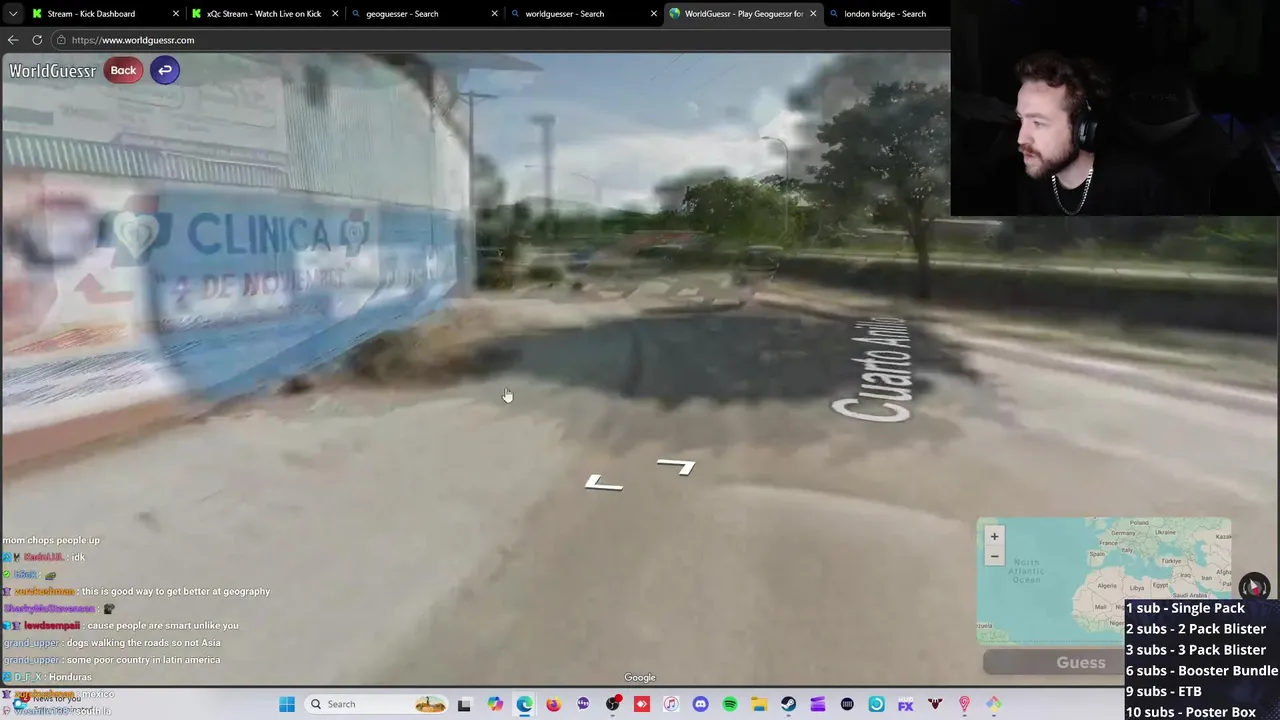Open File Explorer from the taskbar

tap(759, 705)
